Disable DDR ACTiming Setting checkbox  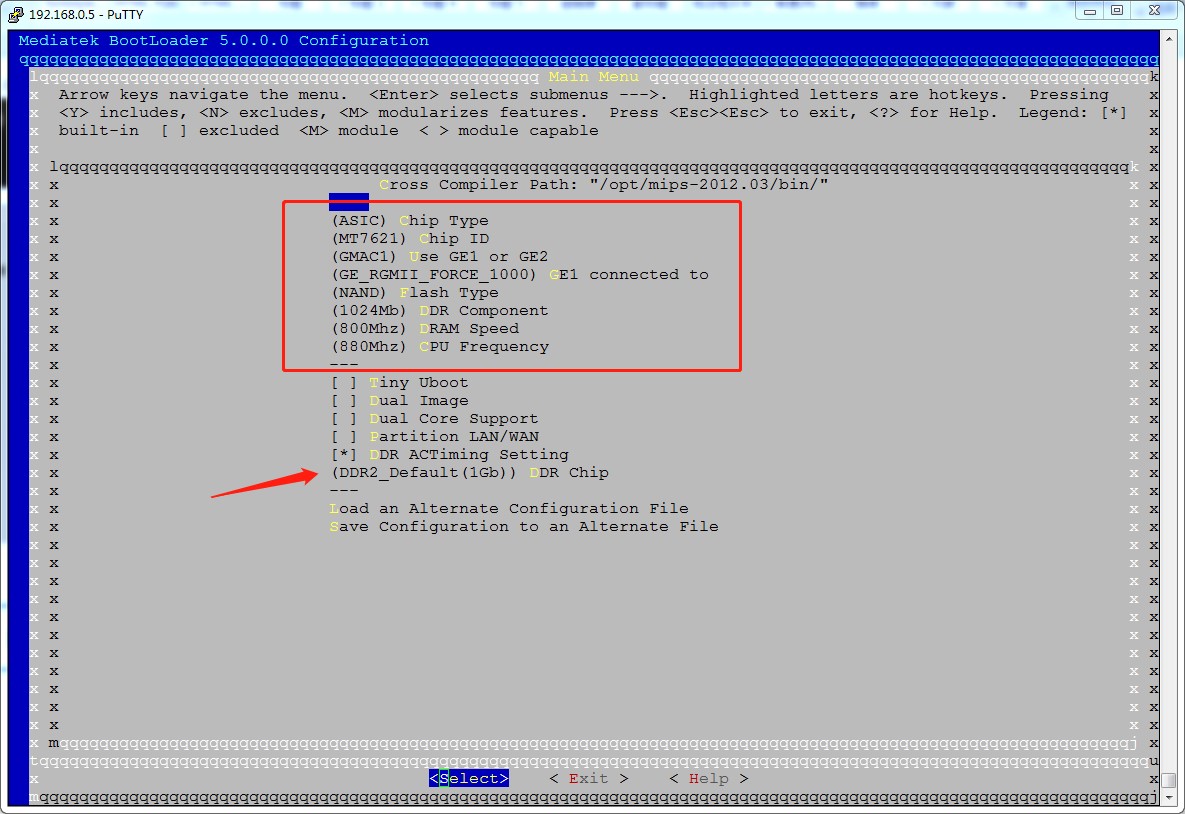pyautogui.click(x=344, y=455)
